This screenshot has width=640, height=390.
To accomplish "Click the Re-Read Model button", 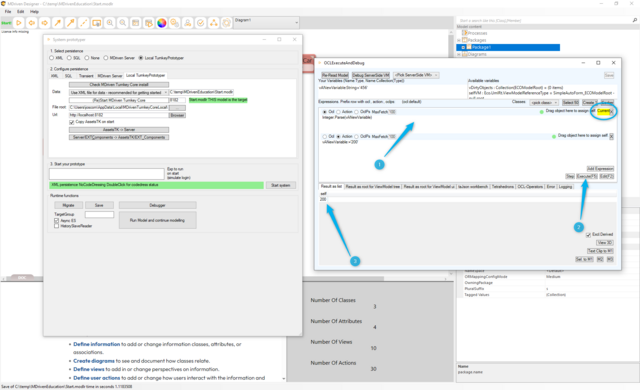I will [335, 75].
